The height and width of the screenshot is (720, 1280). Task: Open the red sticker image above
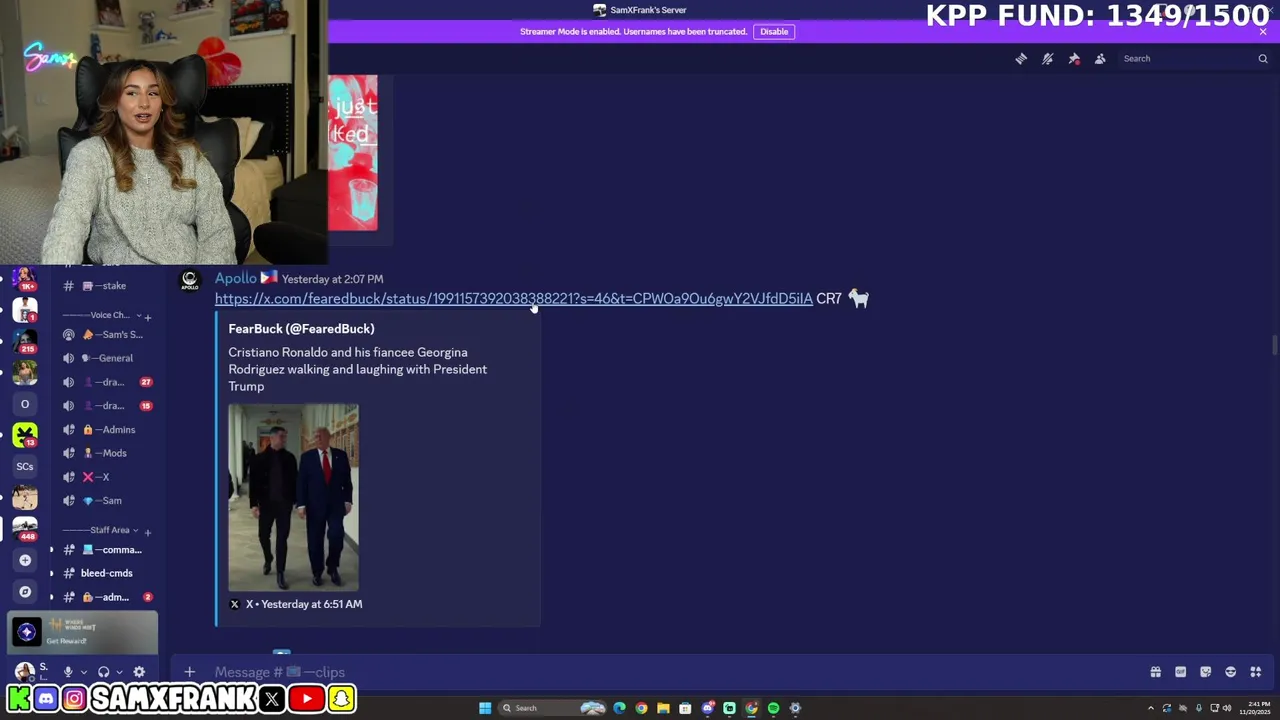click(x=353, y=152)
